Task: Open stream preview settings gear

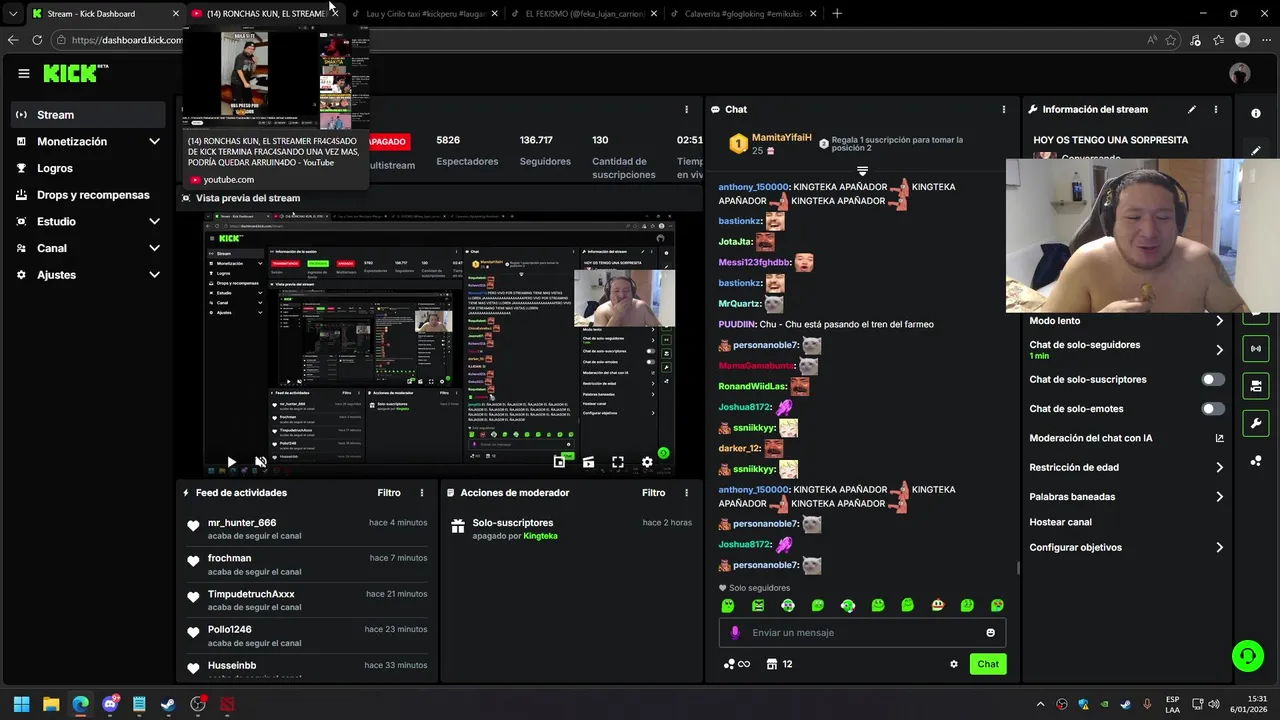Action: point(647,462)
